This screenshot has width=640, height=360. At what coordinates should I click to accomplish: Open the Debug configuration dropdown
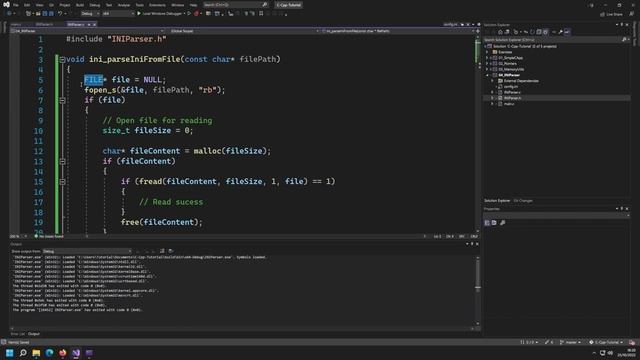pos(90,13)
